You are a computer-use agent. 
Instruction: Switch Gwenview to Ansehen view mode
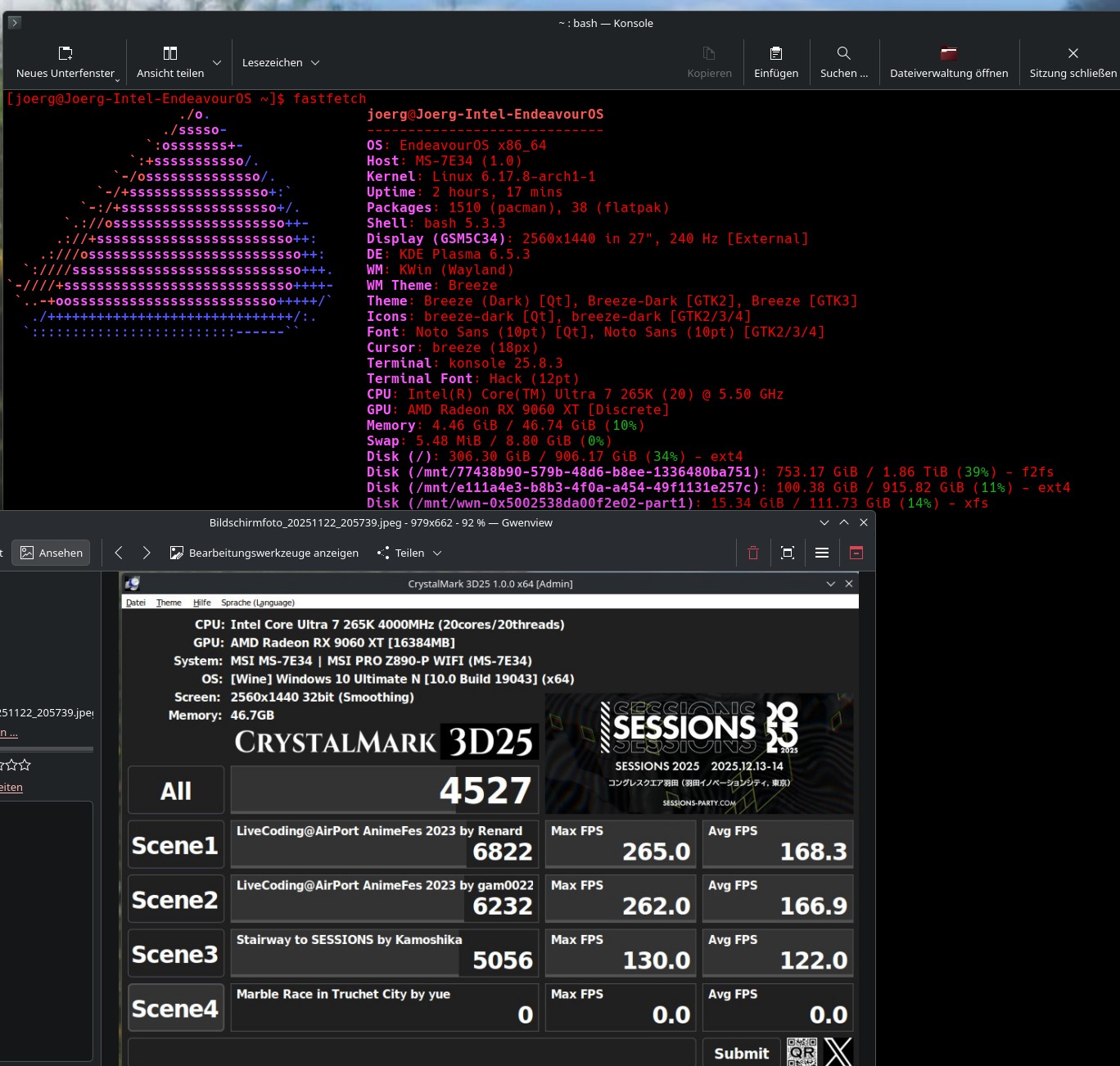click(52, 553)
